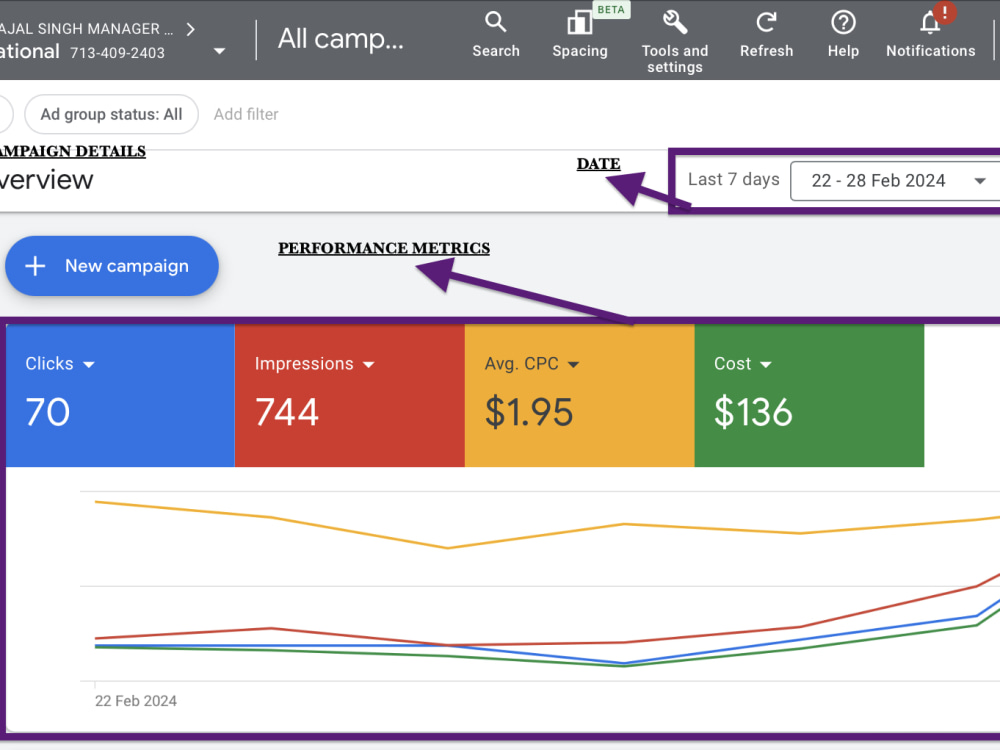Click the Ad group status: All filter
The image size is (1000, 750).
[112, 114]
